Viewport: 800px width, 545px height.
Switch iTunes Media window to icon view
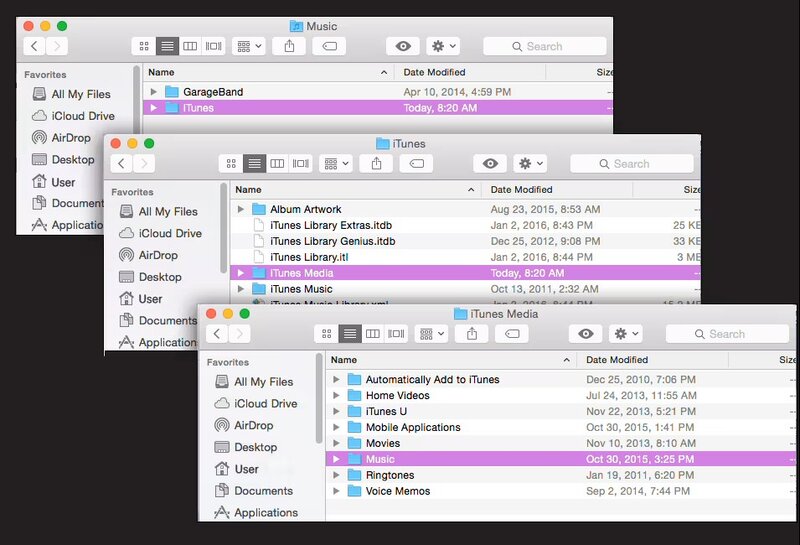coord(327,334)
